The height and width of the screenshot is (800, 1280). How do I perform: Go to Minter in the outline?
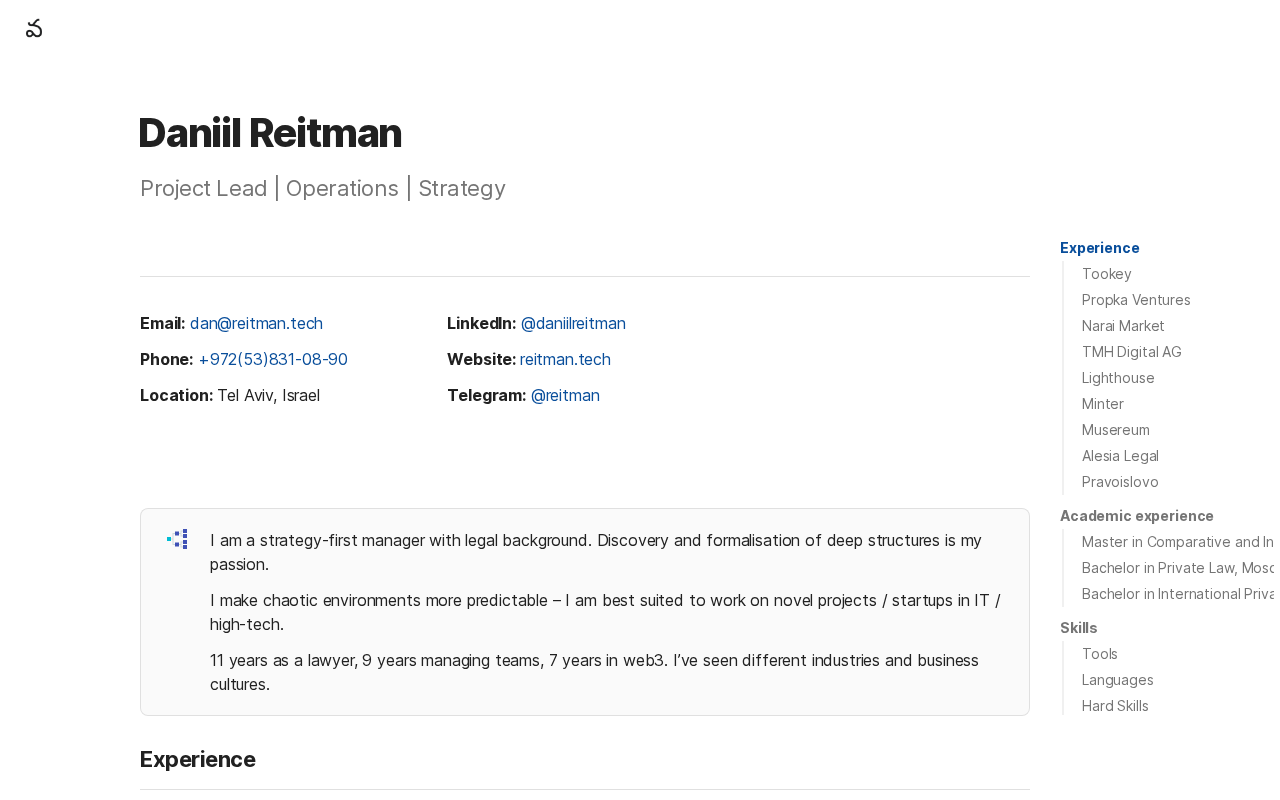click(x=1102, y=404)
